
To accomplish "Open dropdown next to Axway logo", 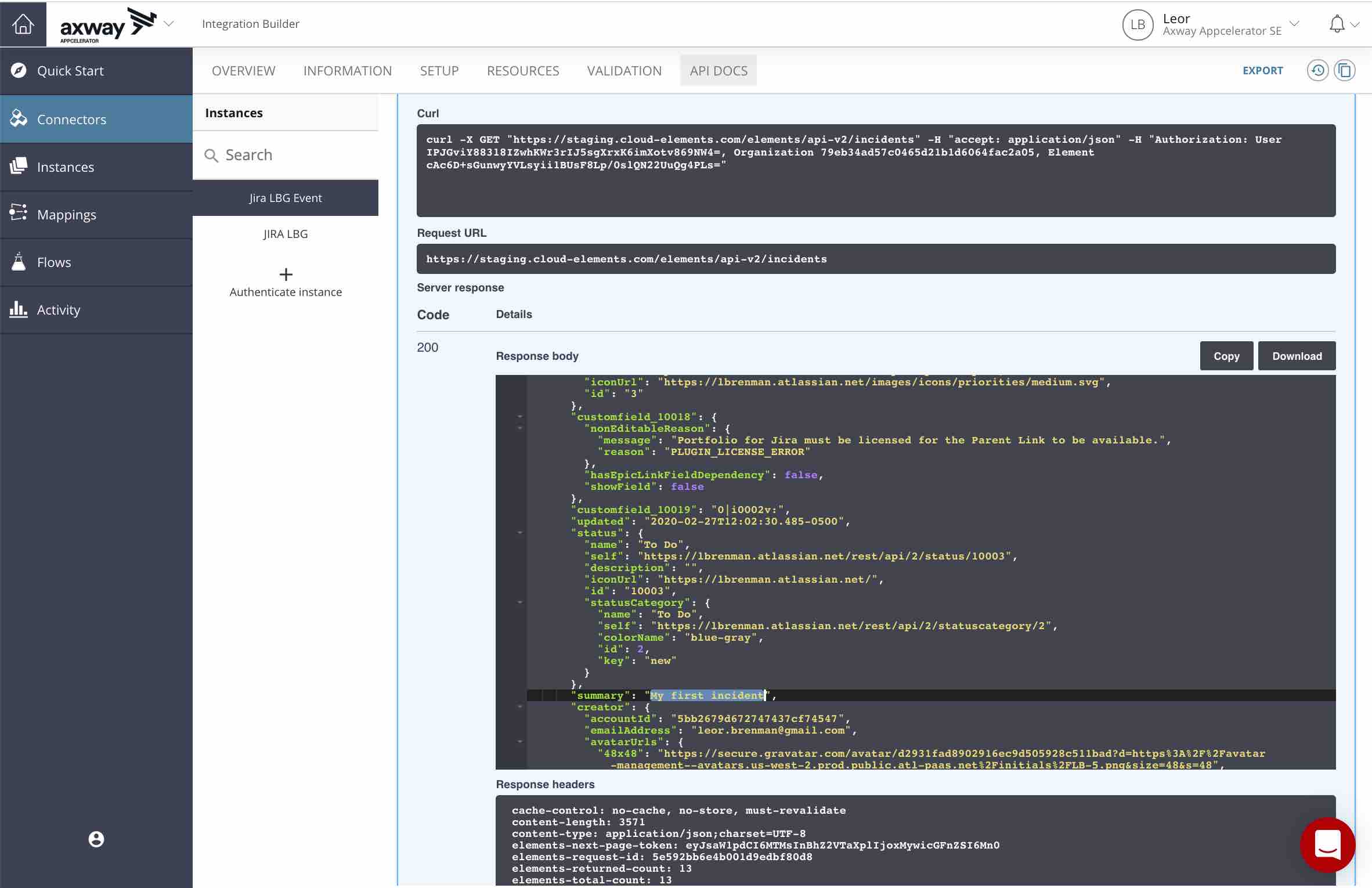I will pyautogui.click(x=169, y=24).
